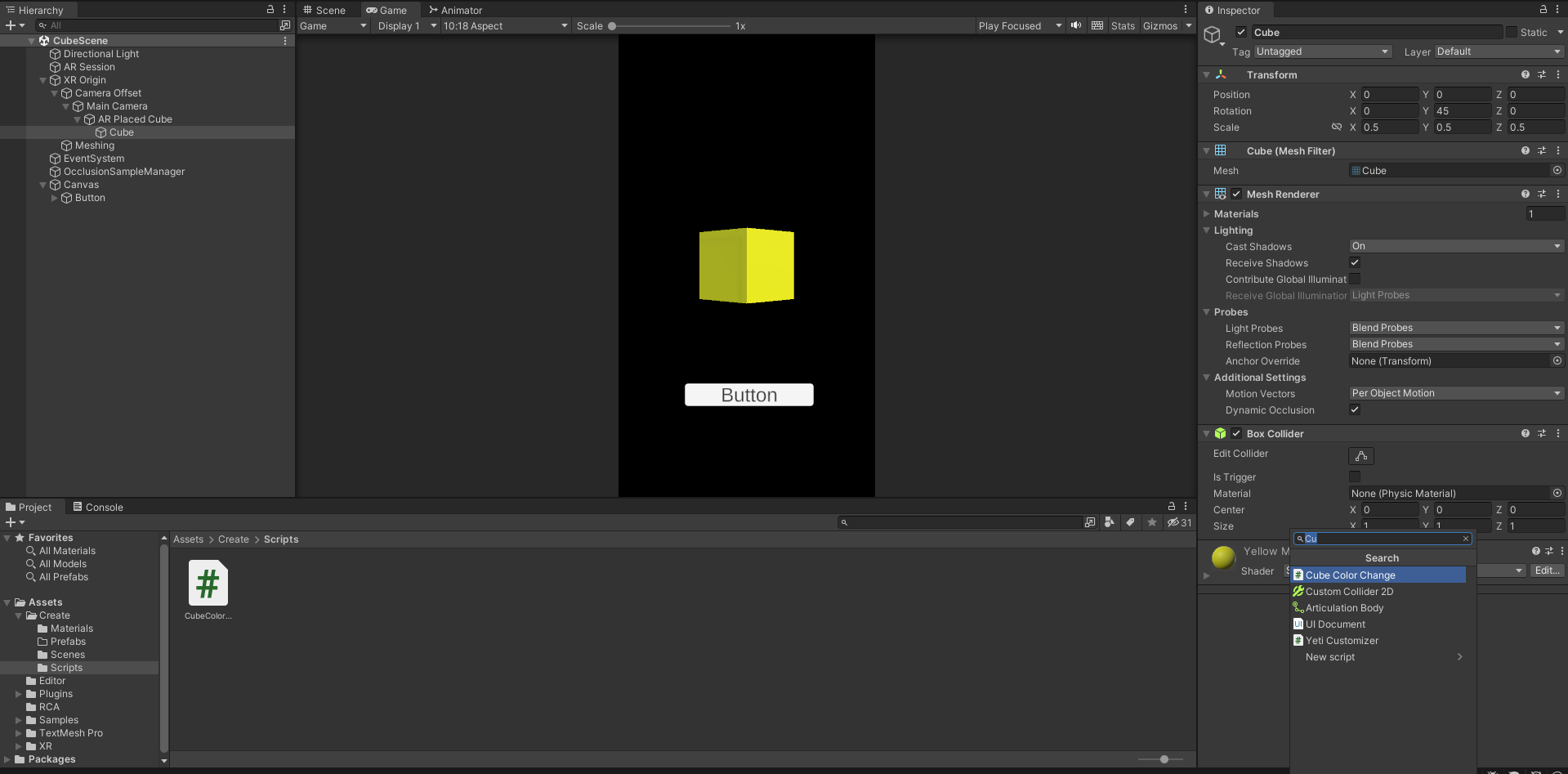Toggle the Mesh Renderer enabled checkbox

pyautogui.click(x=1236, y=194)
